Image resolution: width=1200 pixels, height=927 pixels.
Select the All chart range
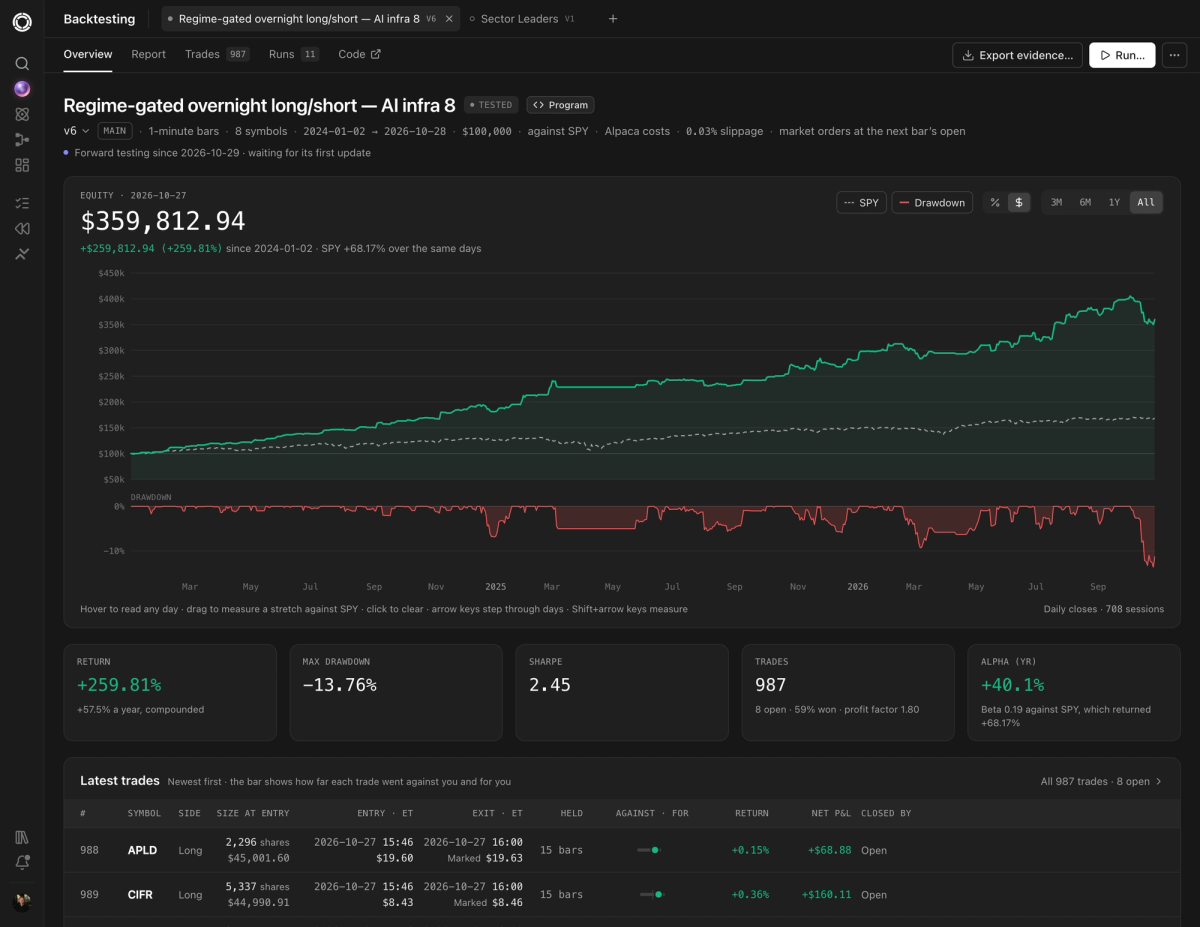pyautogui.click(x=1146, y=202)
